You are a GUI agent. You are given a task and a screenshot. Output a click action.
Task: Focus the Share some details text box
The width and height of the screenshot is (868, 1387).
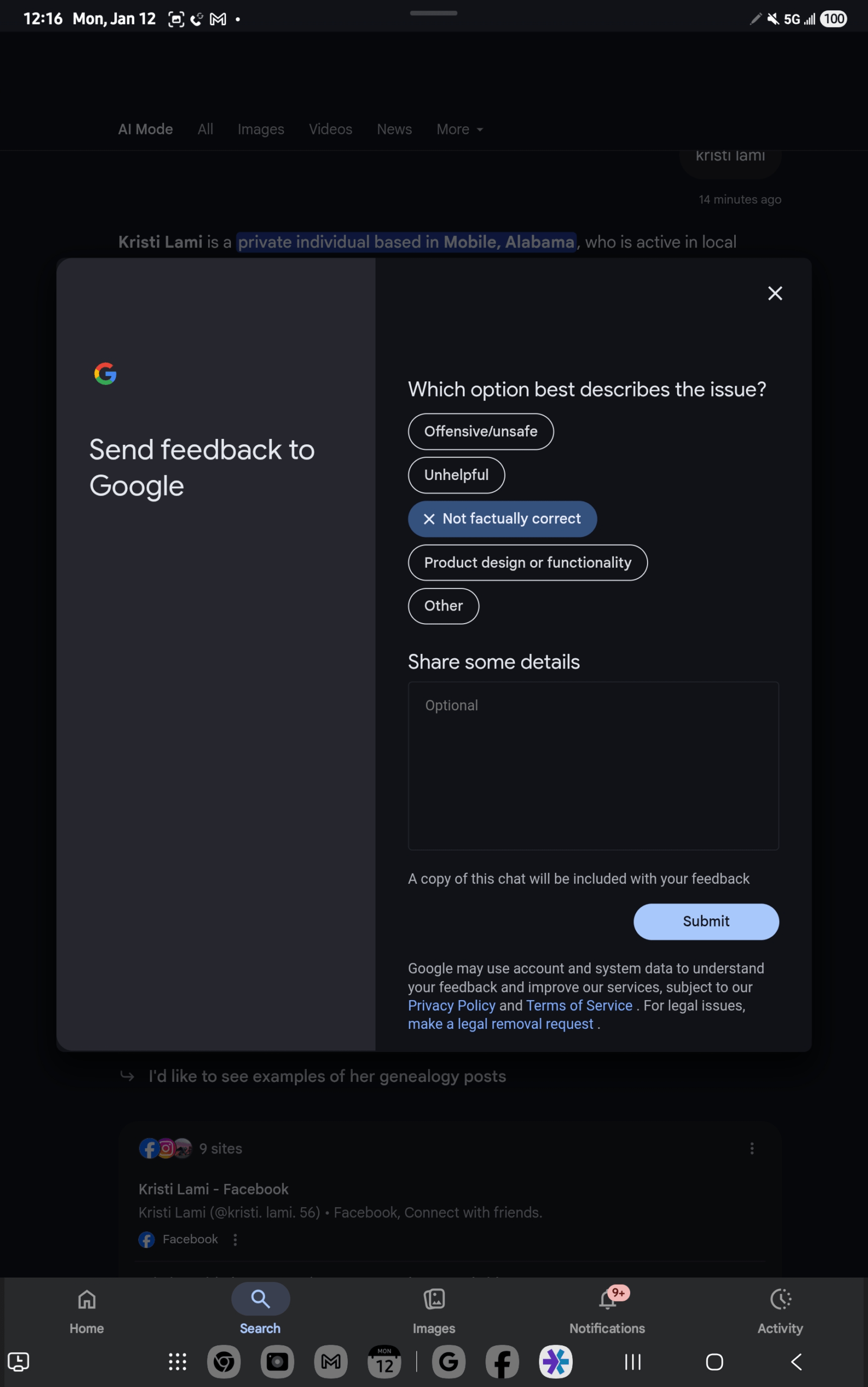point(593,765)
